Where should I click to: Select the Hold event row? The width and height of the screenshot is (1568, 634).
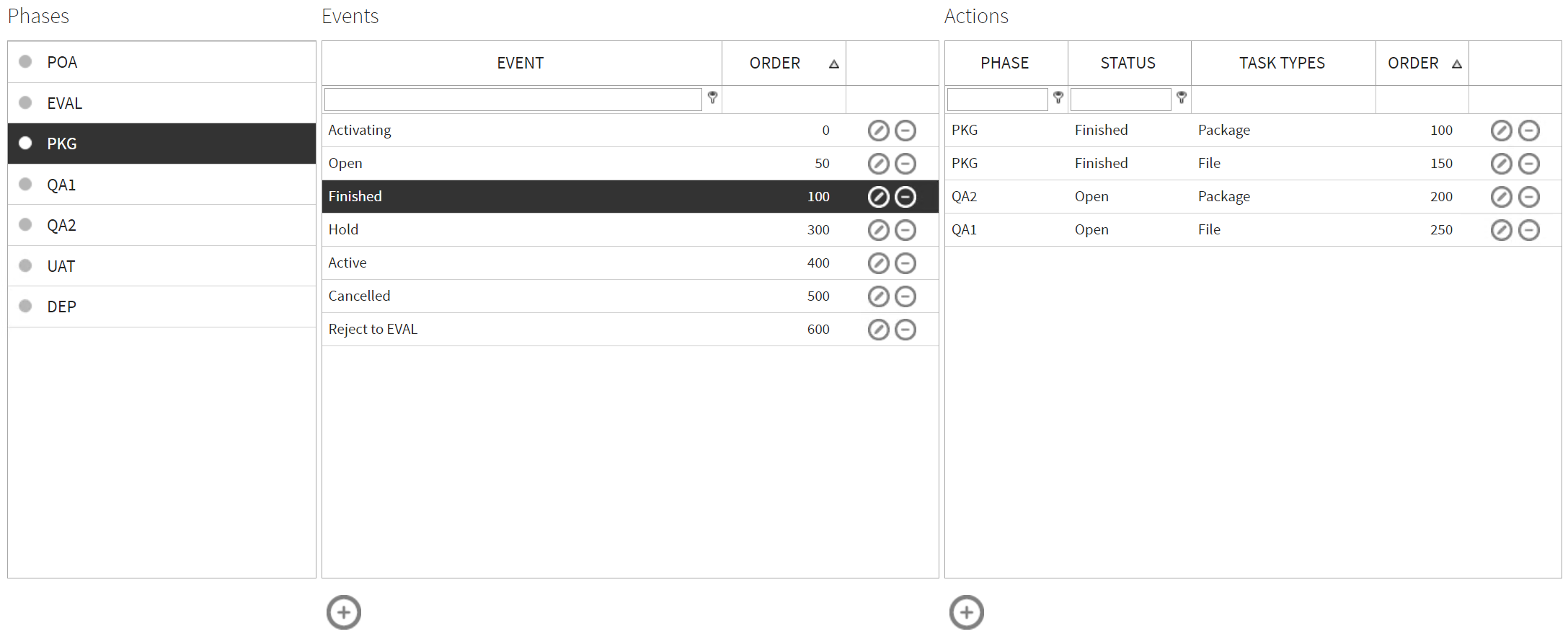point(630,230)
